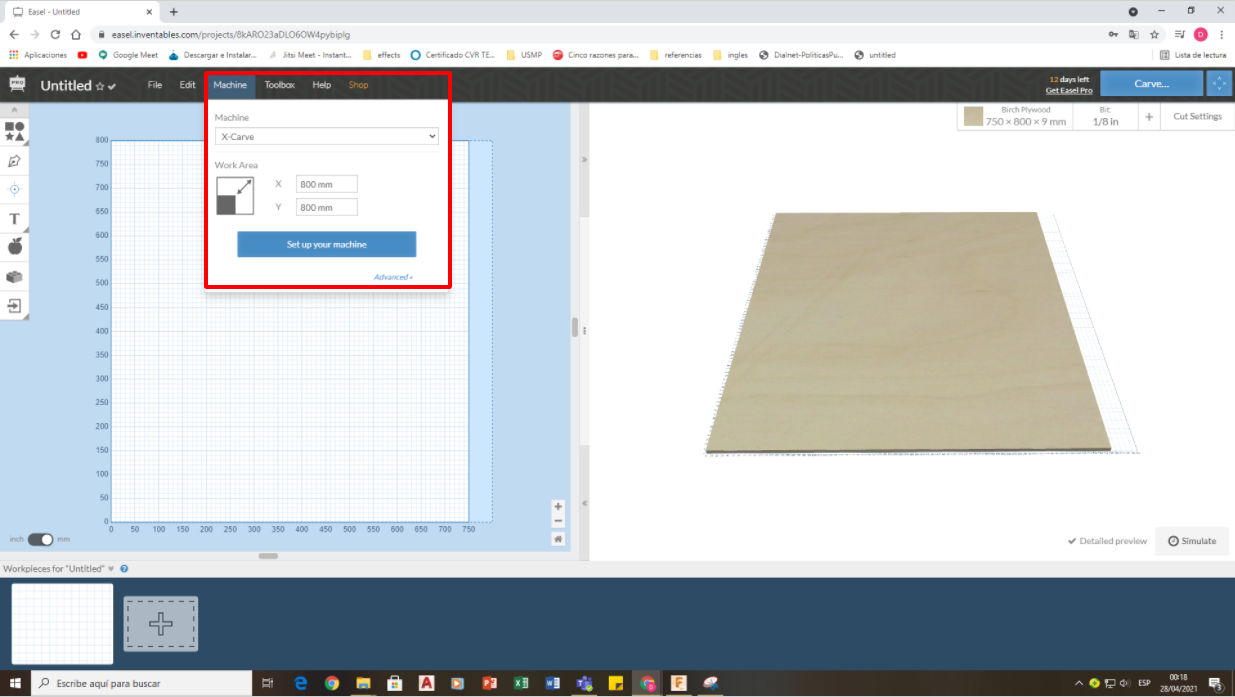The width and height of the screenshot is (1235, 697).
Task: Click the work area size diagram icon
Action: coord(235,196)
